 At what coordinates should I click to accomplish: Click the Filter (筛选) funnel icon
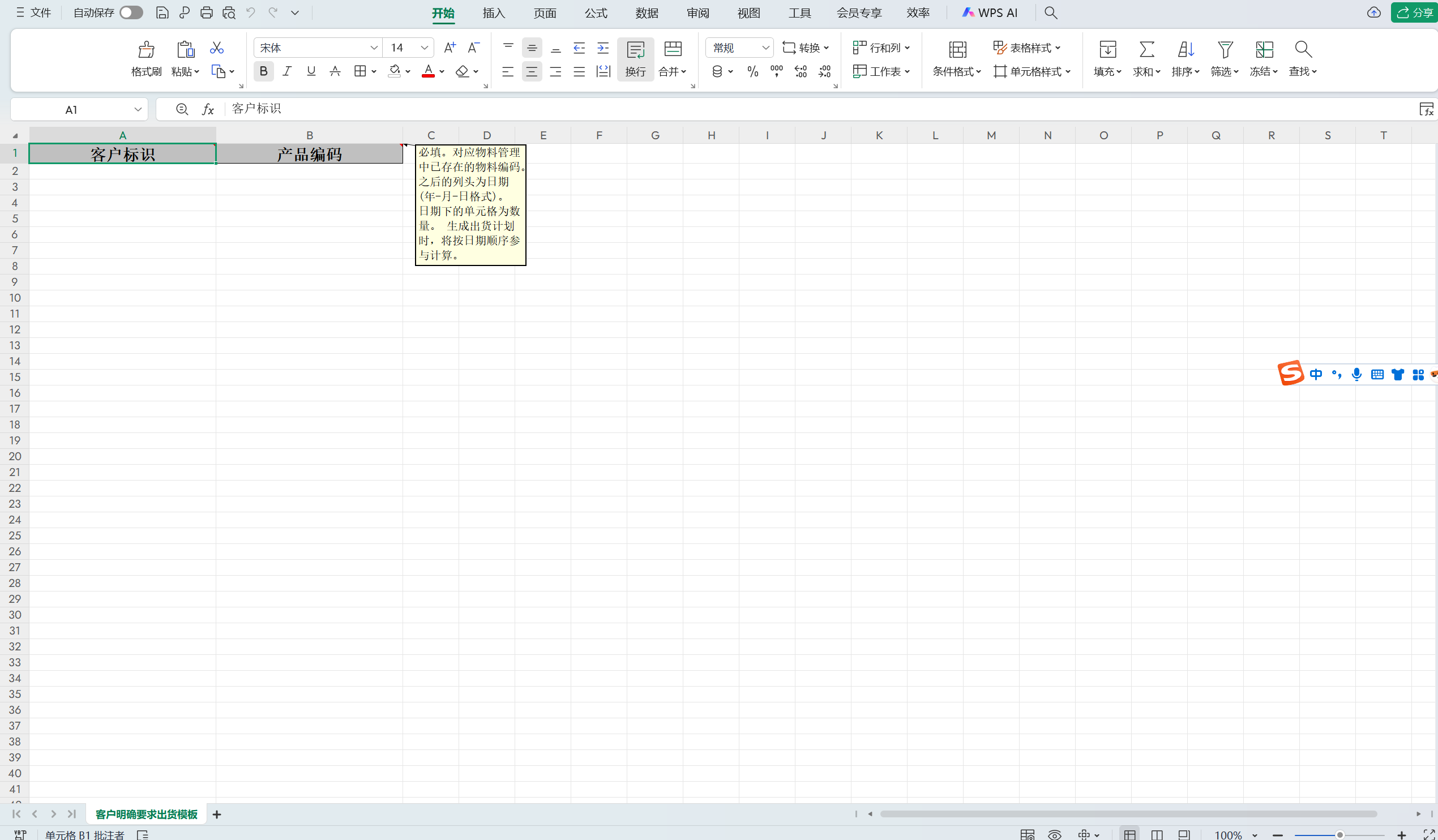[1225, 50]
